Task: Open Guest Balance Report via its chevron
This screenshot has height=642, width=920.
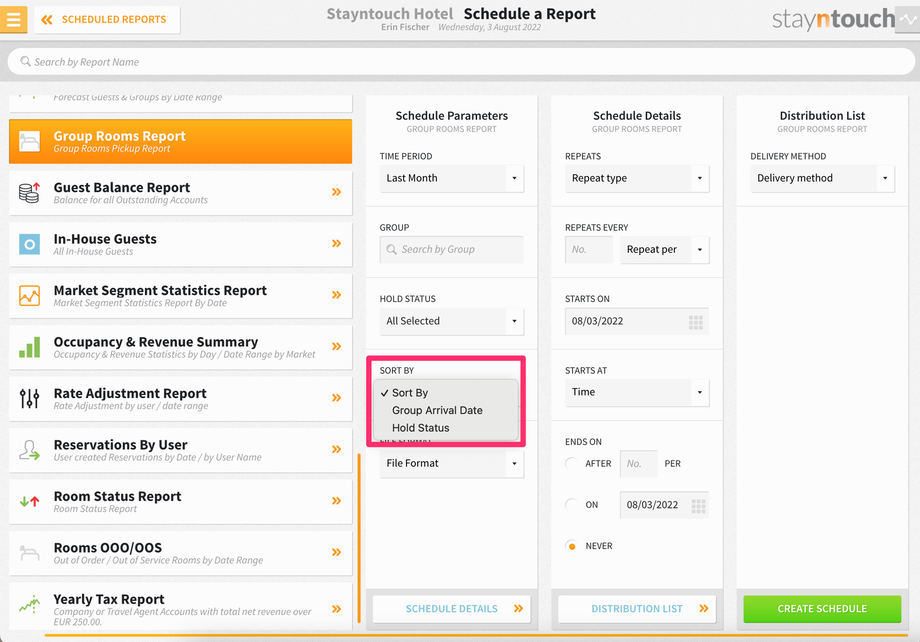Action: 336,192
